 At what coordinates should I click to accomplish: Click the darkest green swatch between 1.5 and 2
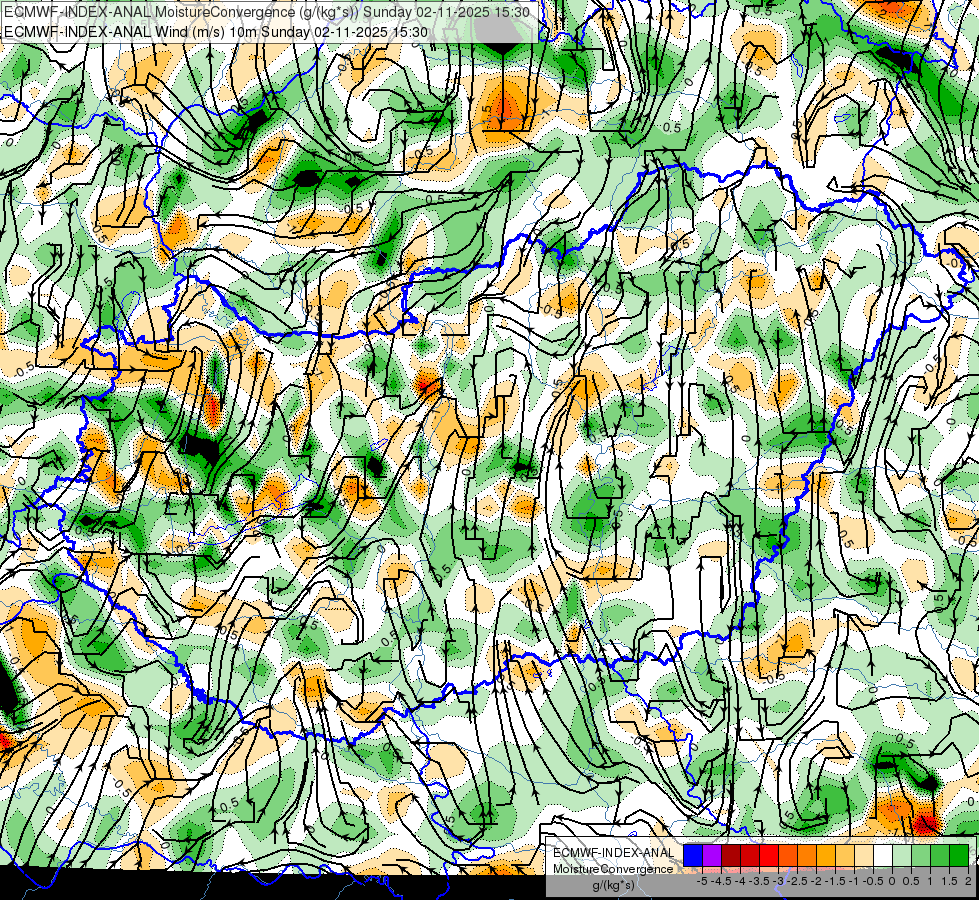click(959, 856)
